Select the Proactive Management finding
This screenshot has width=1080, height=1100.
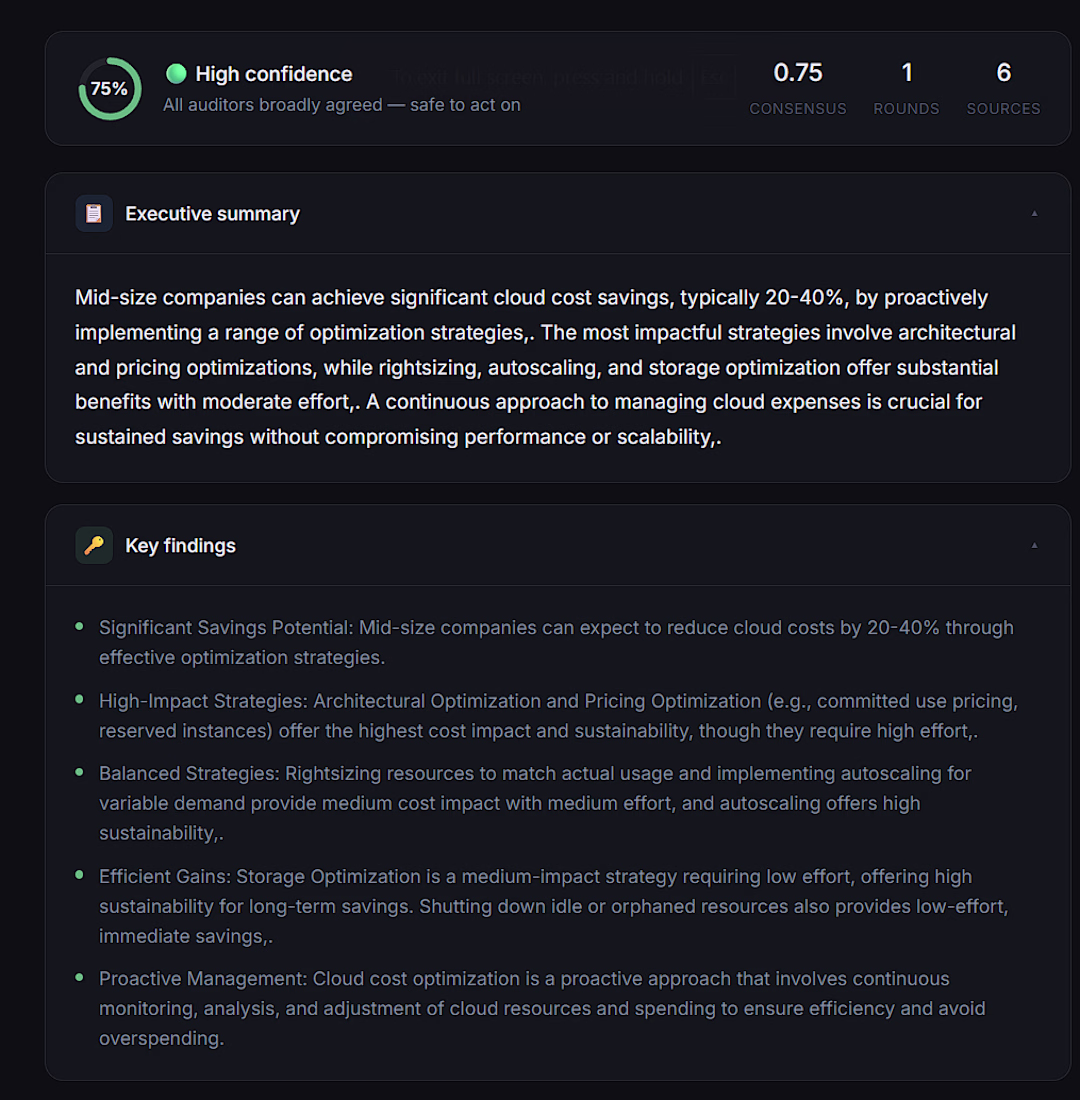coord(542,1008)
